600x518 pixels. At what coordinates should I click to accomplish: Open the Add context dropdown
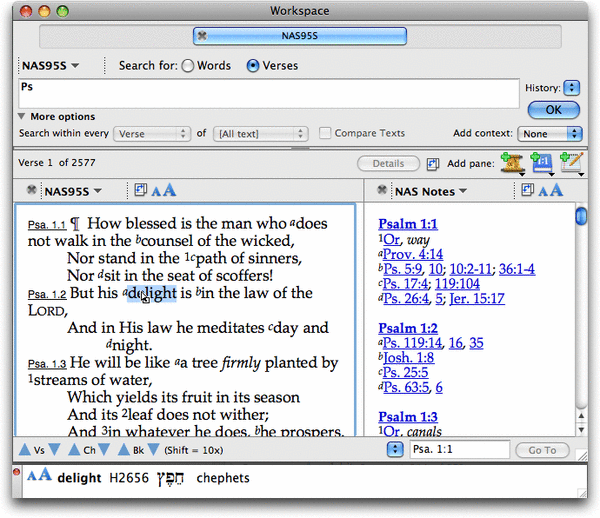click(x=549, y=133)
